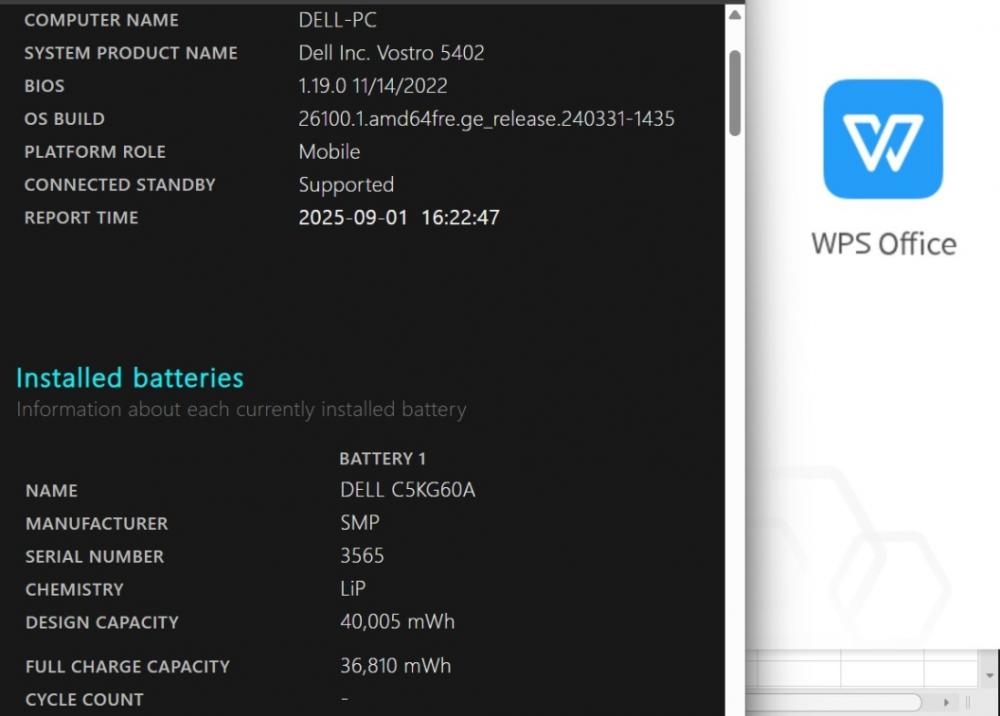
Task: Click the platform role value 'Mobile'
Action: [329, 152]
